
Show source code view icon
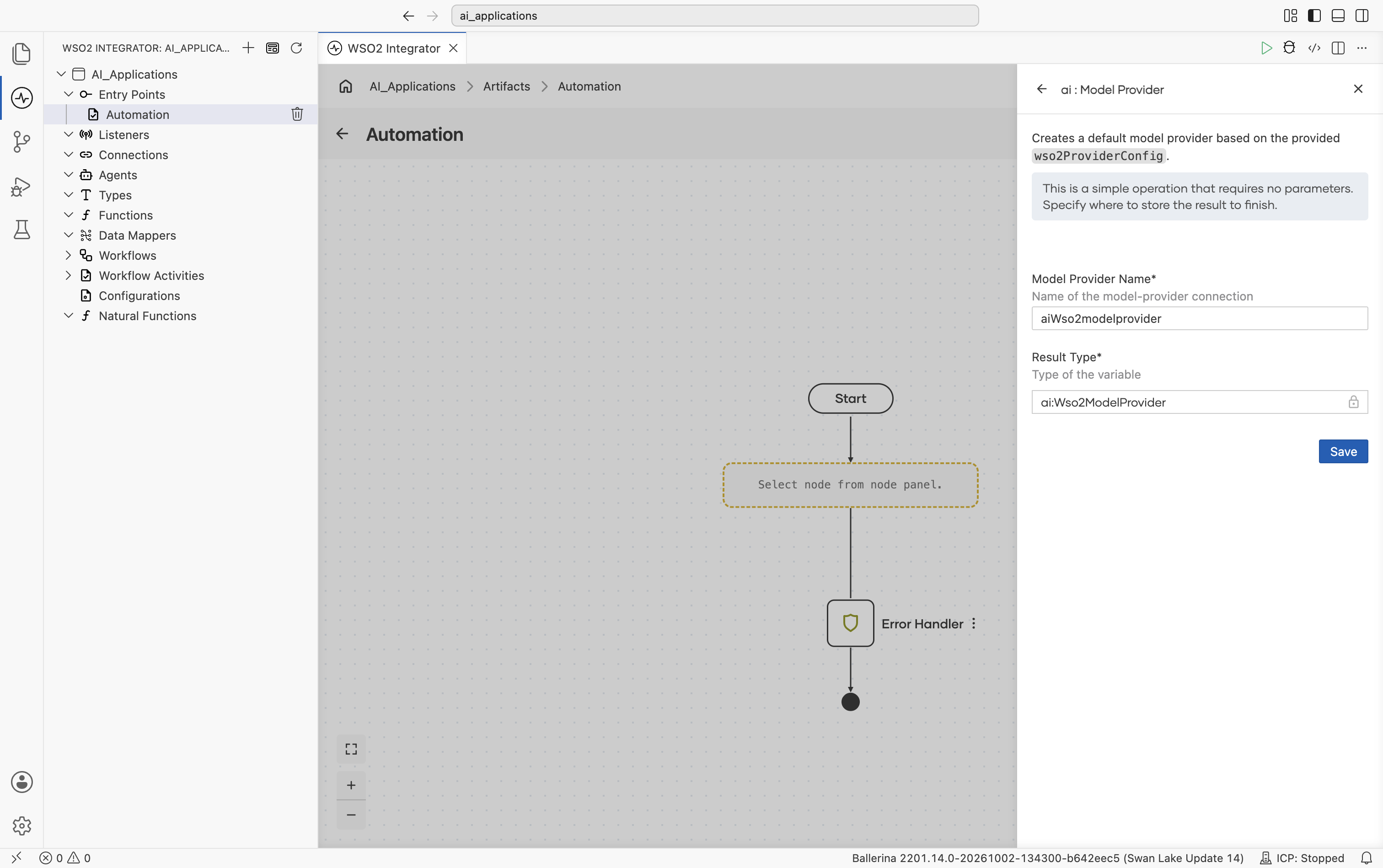coord(1314,48)
